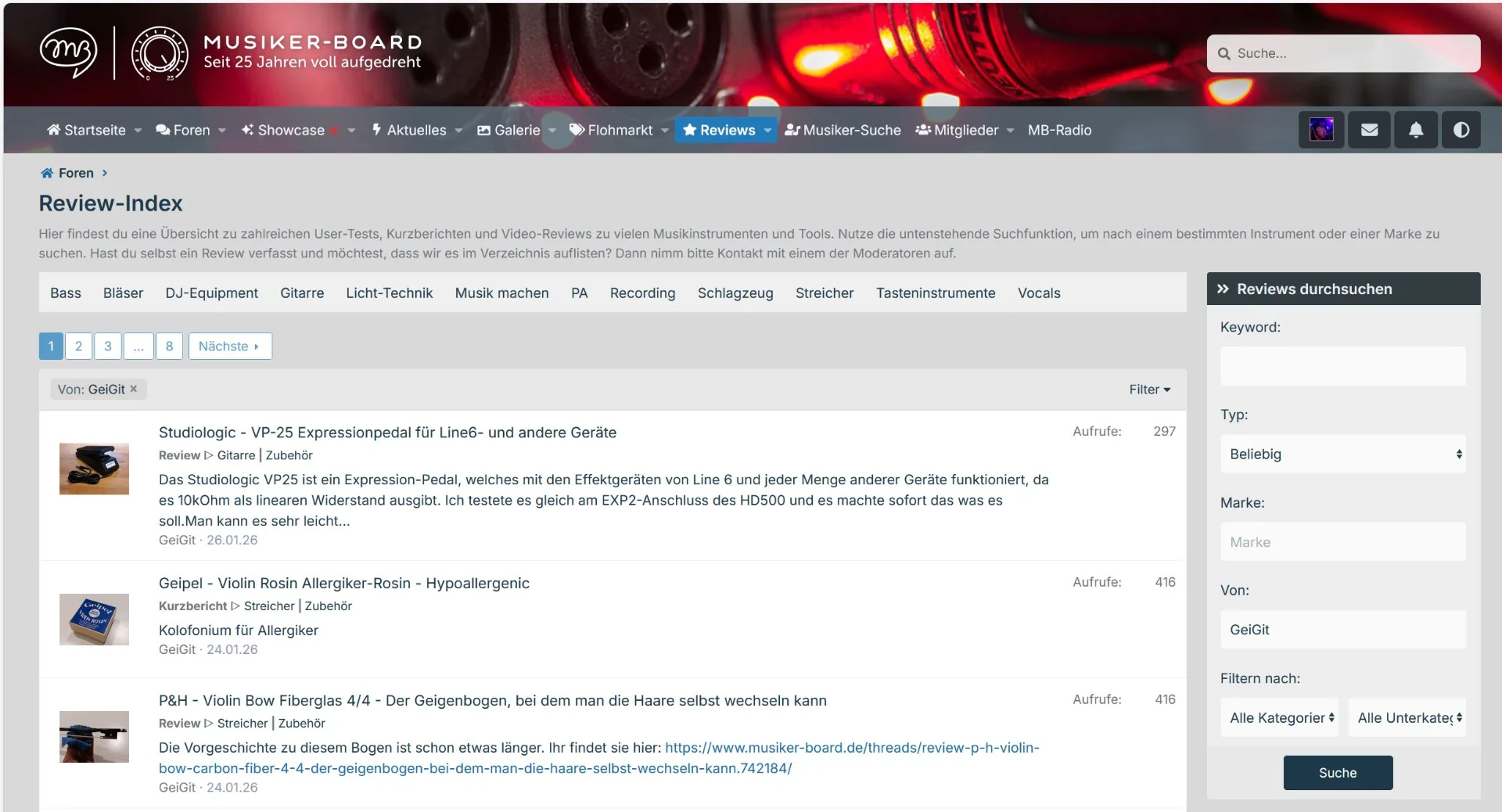This screenshot has height=812, width=1502.
Task: Click the home icon in breadcrumb
Action: 47,173
